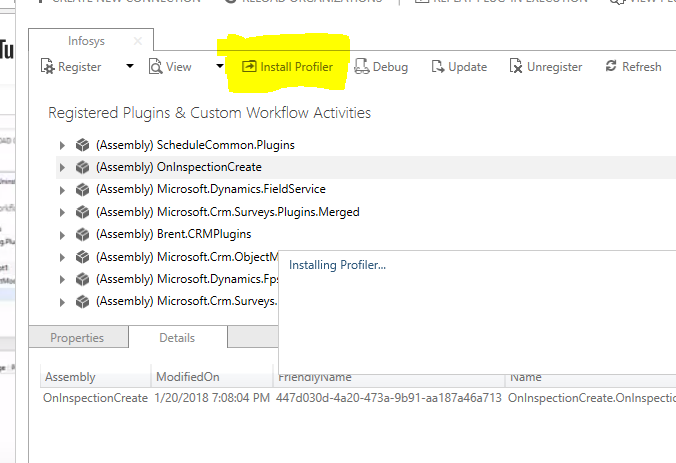This screenshot has width=676, height=463.
Task: Click the 447d030d-4a20-473a-9b91-aa187a46a713 cell
Action: (x=389, y=398)
